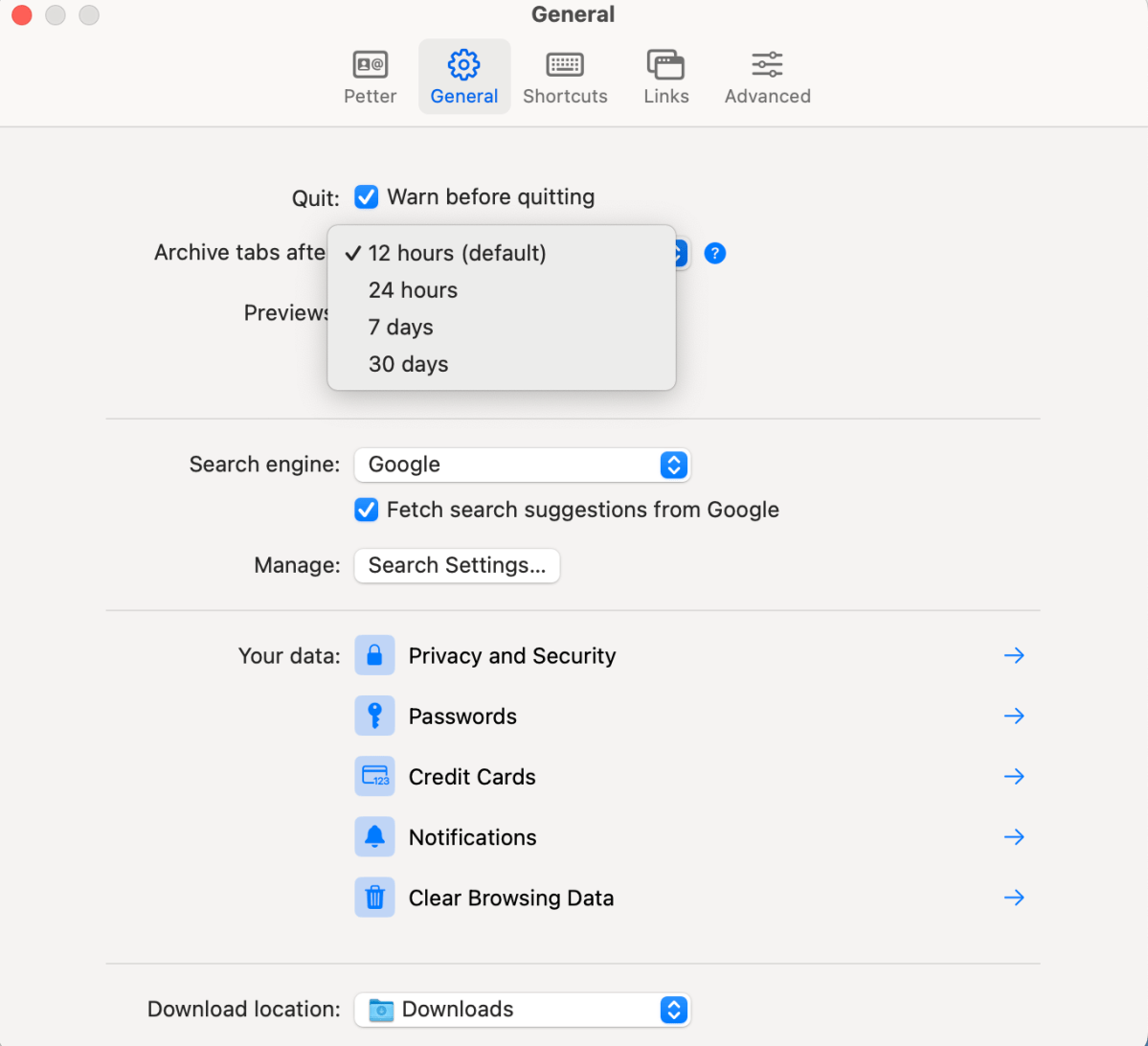Click the blue help question mark icon
Image resolution: width=1148 pixels, height=1046 pixels.
[714, 254]
